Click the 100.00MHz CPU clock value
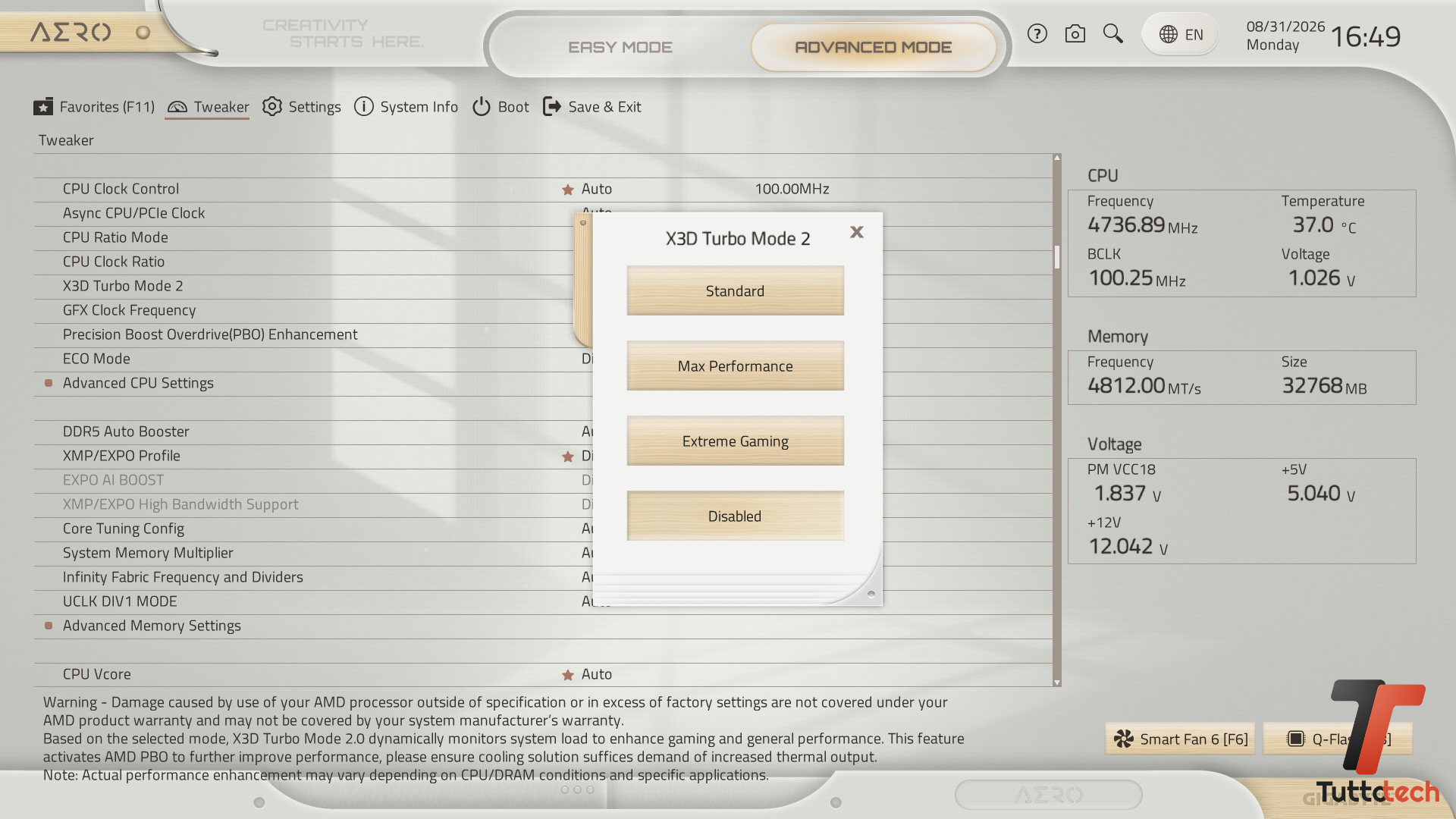 (792, 189)
